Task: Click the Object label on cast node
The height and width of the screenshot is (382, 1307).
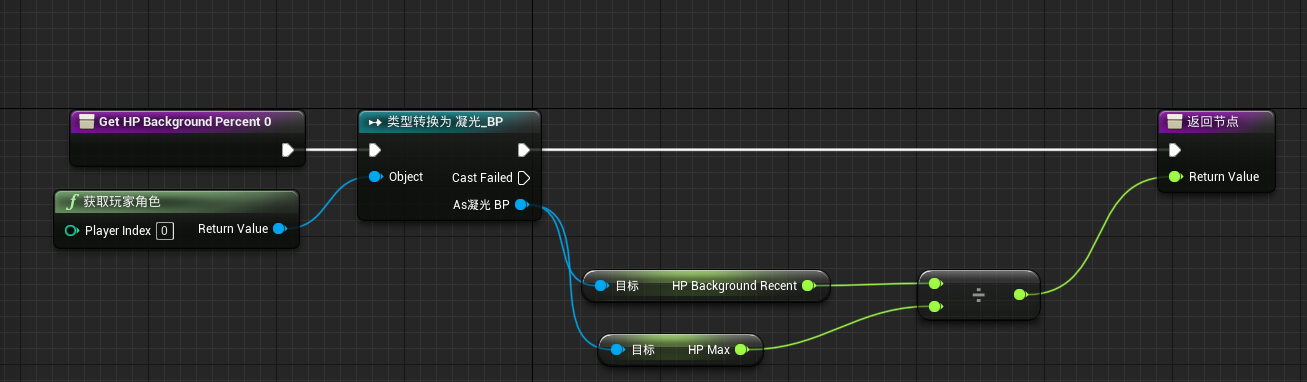Action: [406, 177]
